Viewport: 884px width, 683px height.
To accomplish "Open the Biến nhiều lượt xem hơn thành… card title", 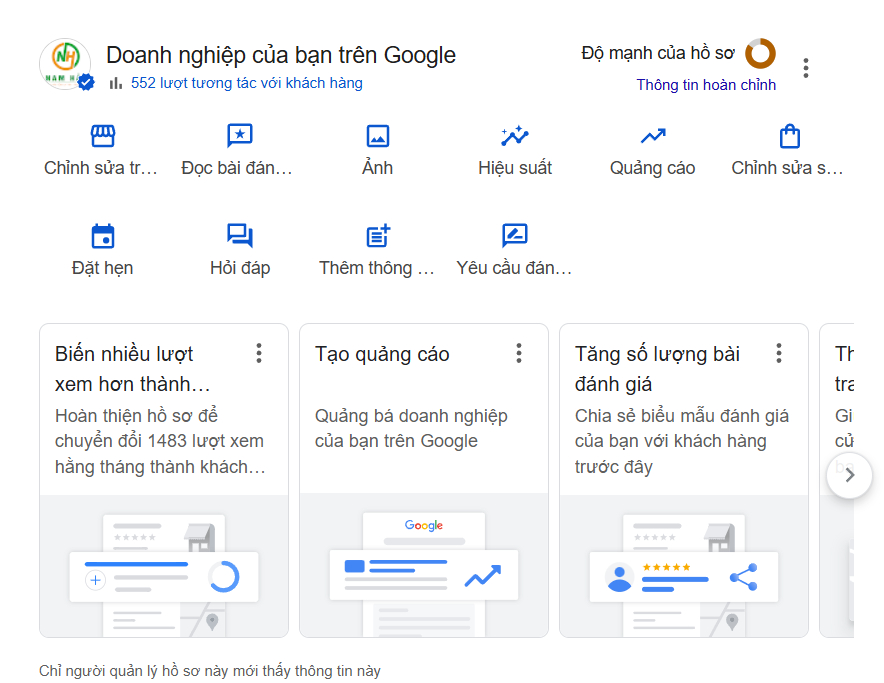I will (x=132, y=369).
